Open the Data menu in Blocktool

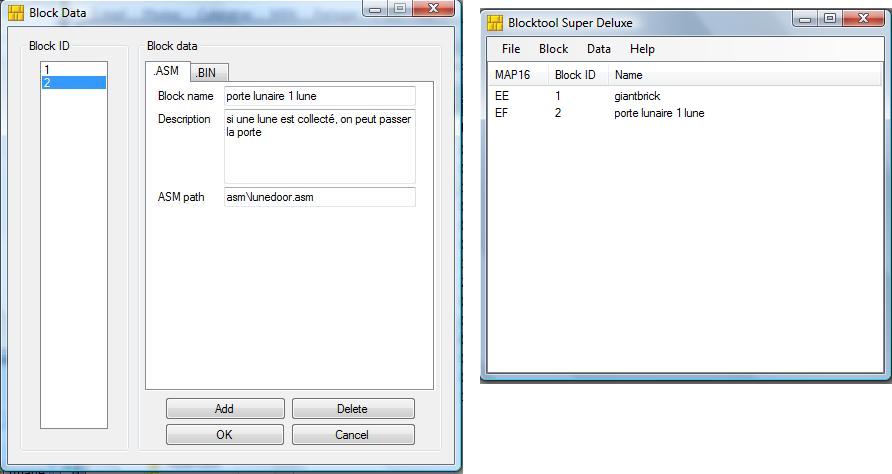pyautogui.click(x=598, y=49)
